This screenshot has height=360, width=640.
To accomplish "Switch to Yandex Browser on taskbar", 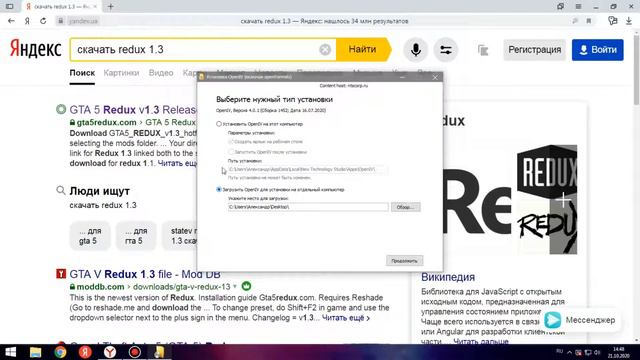I will coord(109,352).
